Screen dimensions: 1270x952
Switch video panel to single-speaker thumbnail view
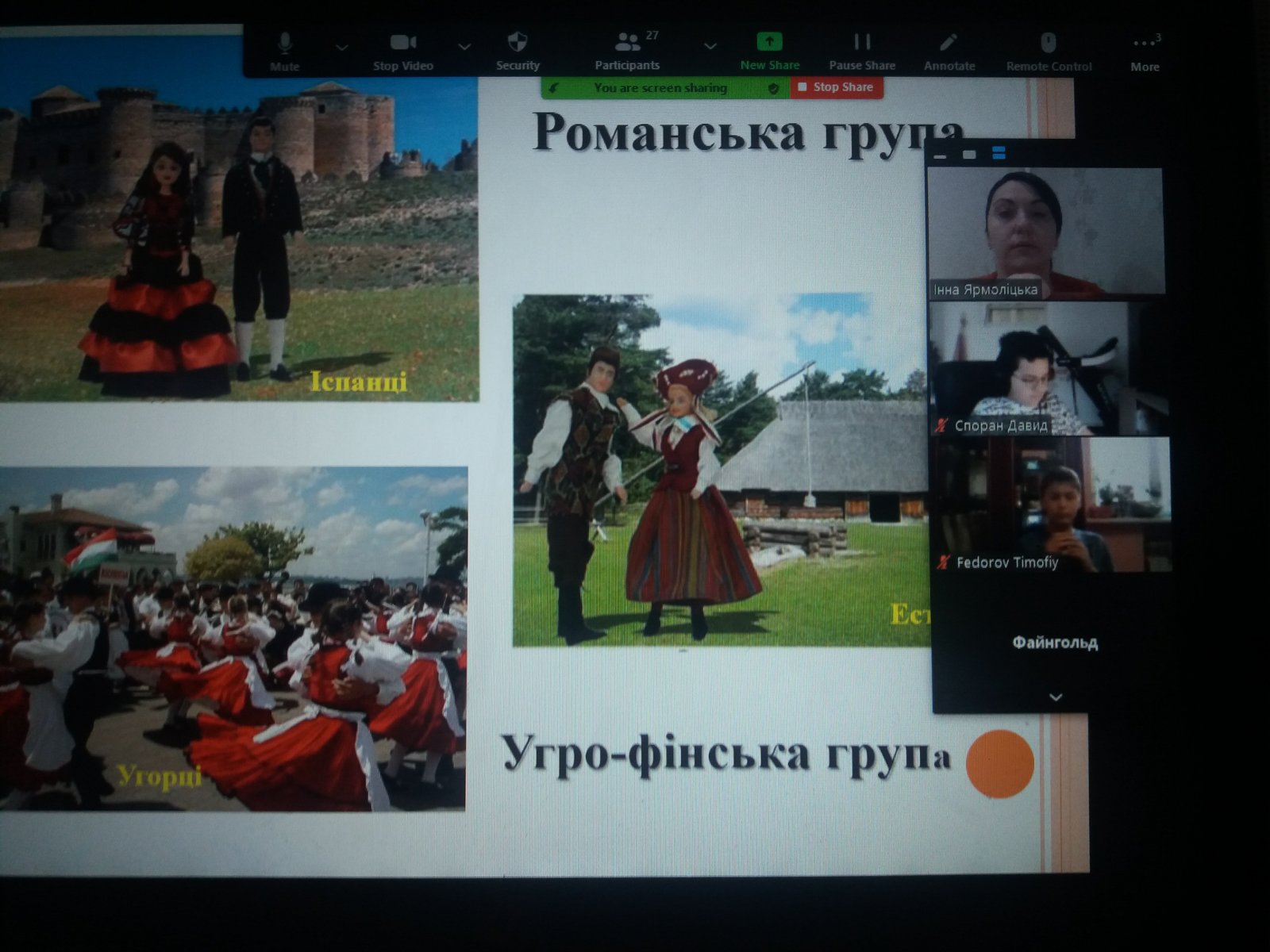(x=969, y=154)
